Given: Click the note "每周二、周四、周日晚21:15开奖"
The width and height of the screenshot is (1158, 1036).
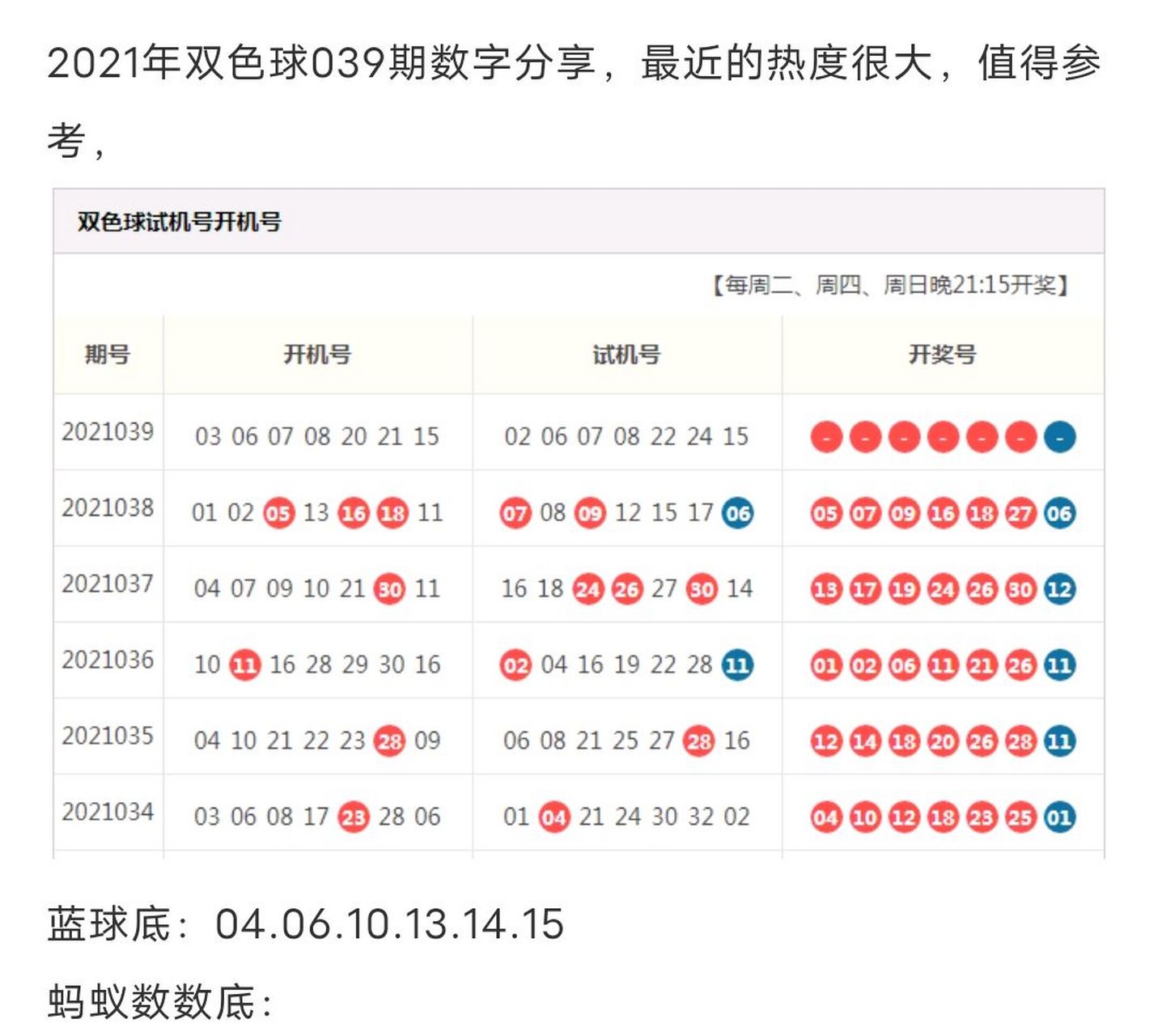Looking at the screenshot, I should [890, 285].
